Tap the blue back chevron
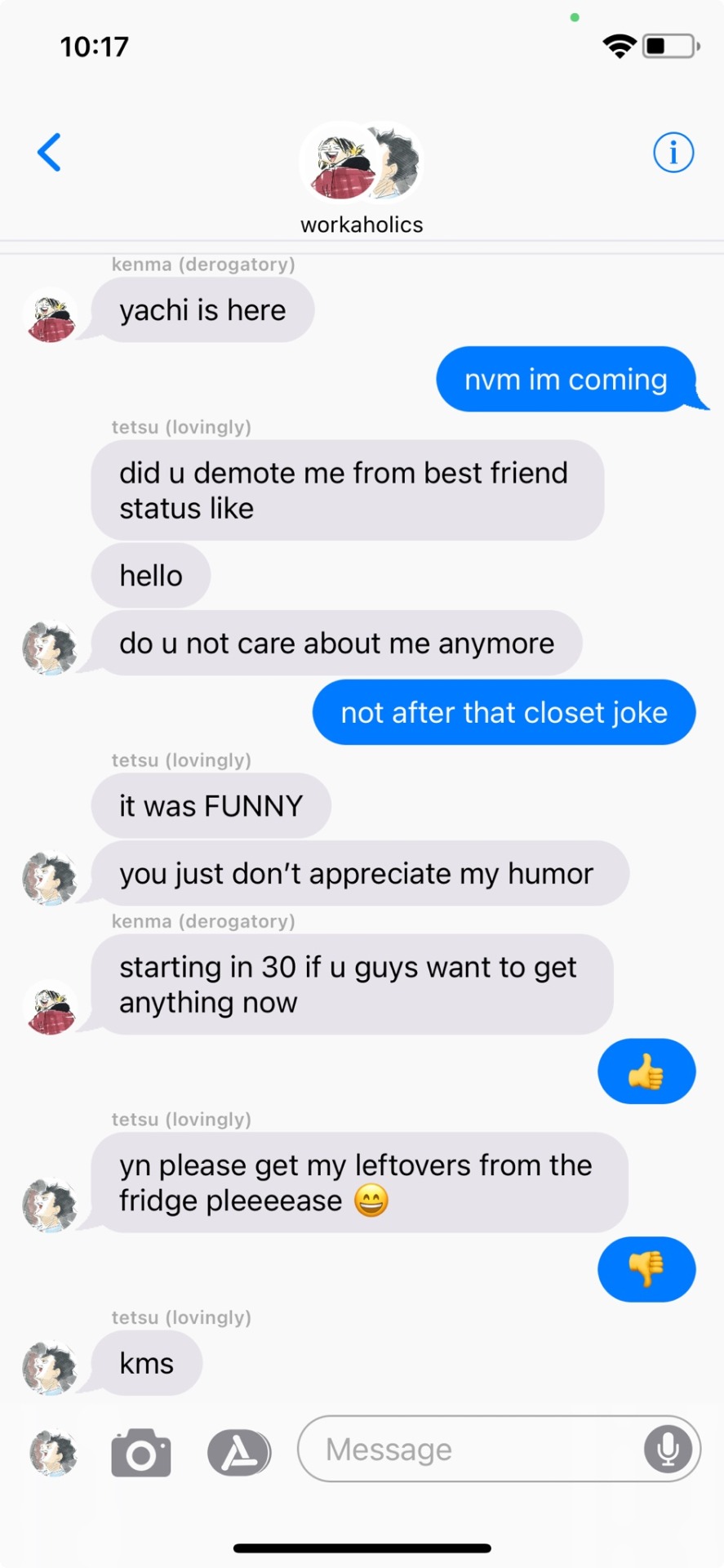 pyautogui.click(x=50, y=152)
